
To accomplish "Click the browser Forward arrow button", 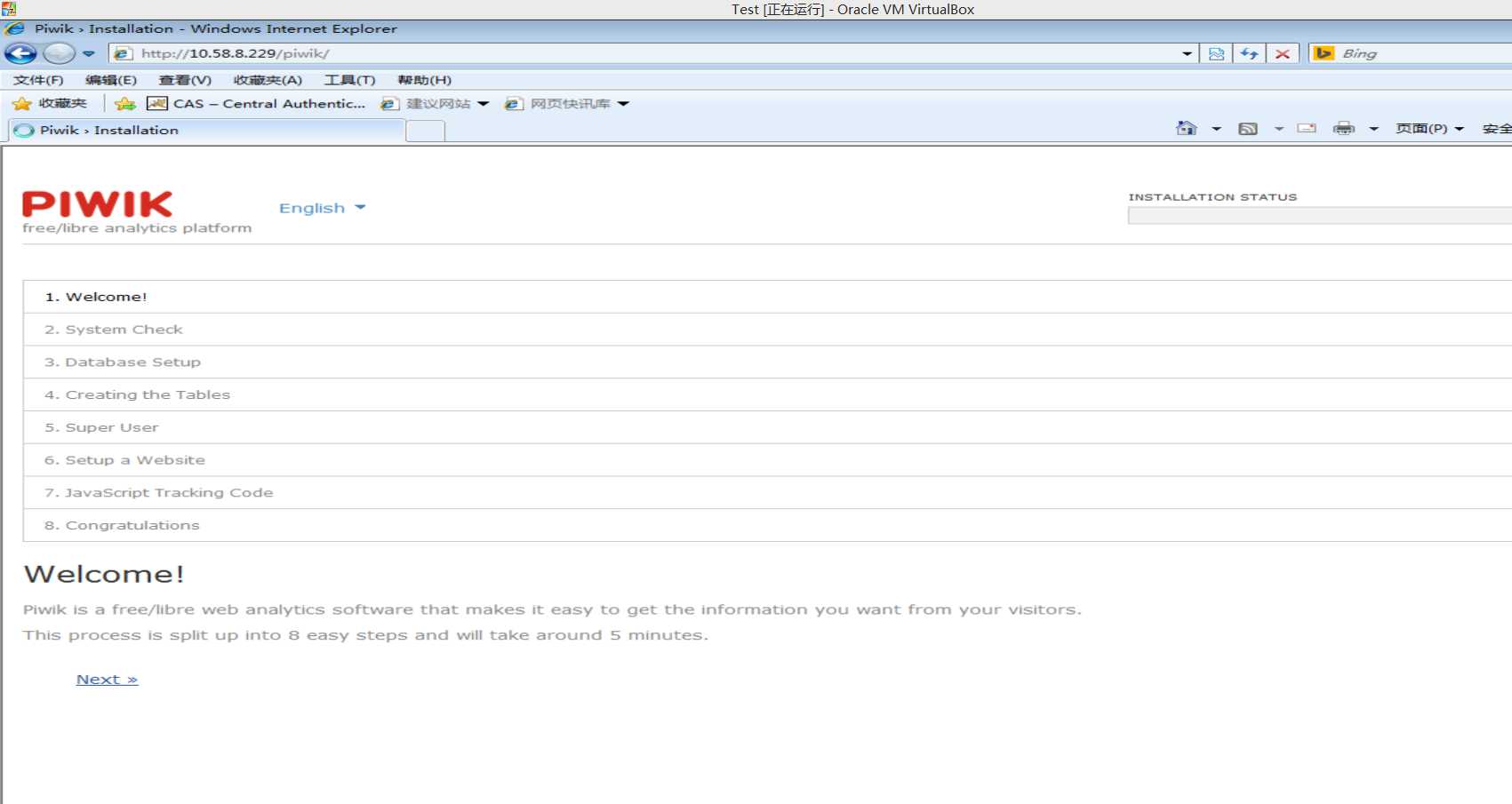I will tap(60, 53).
